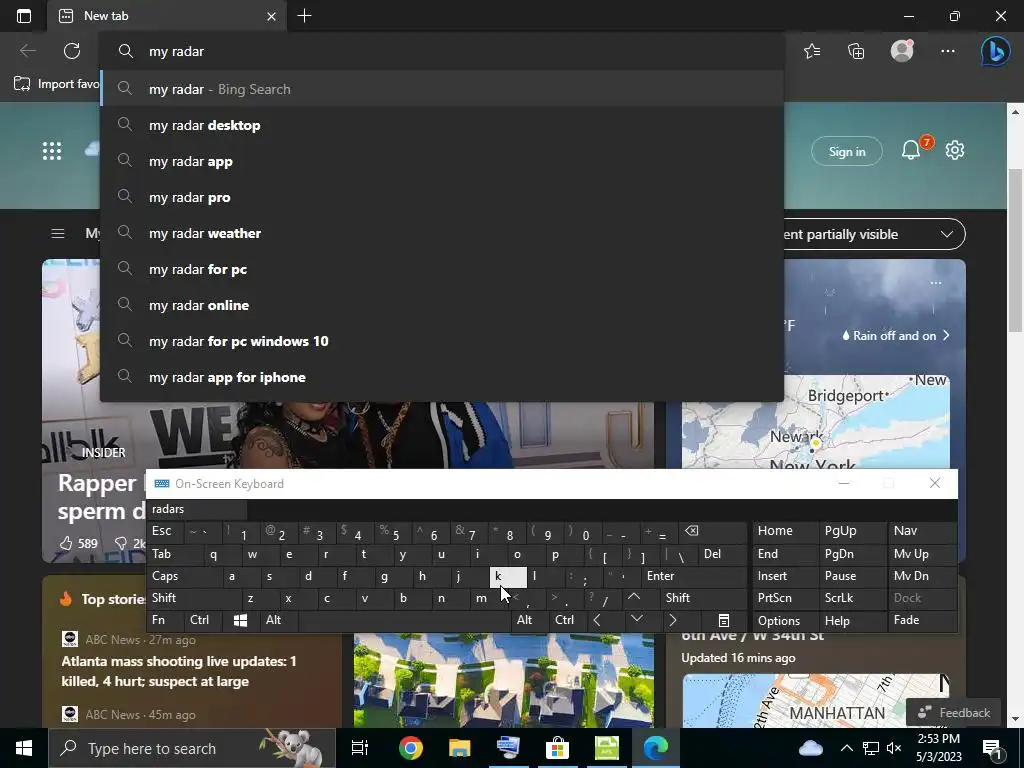Click Backspace key on on-screen keyboard
This screenshot has width=1024, height=768.
coord(692,531)
